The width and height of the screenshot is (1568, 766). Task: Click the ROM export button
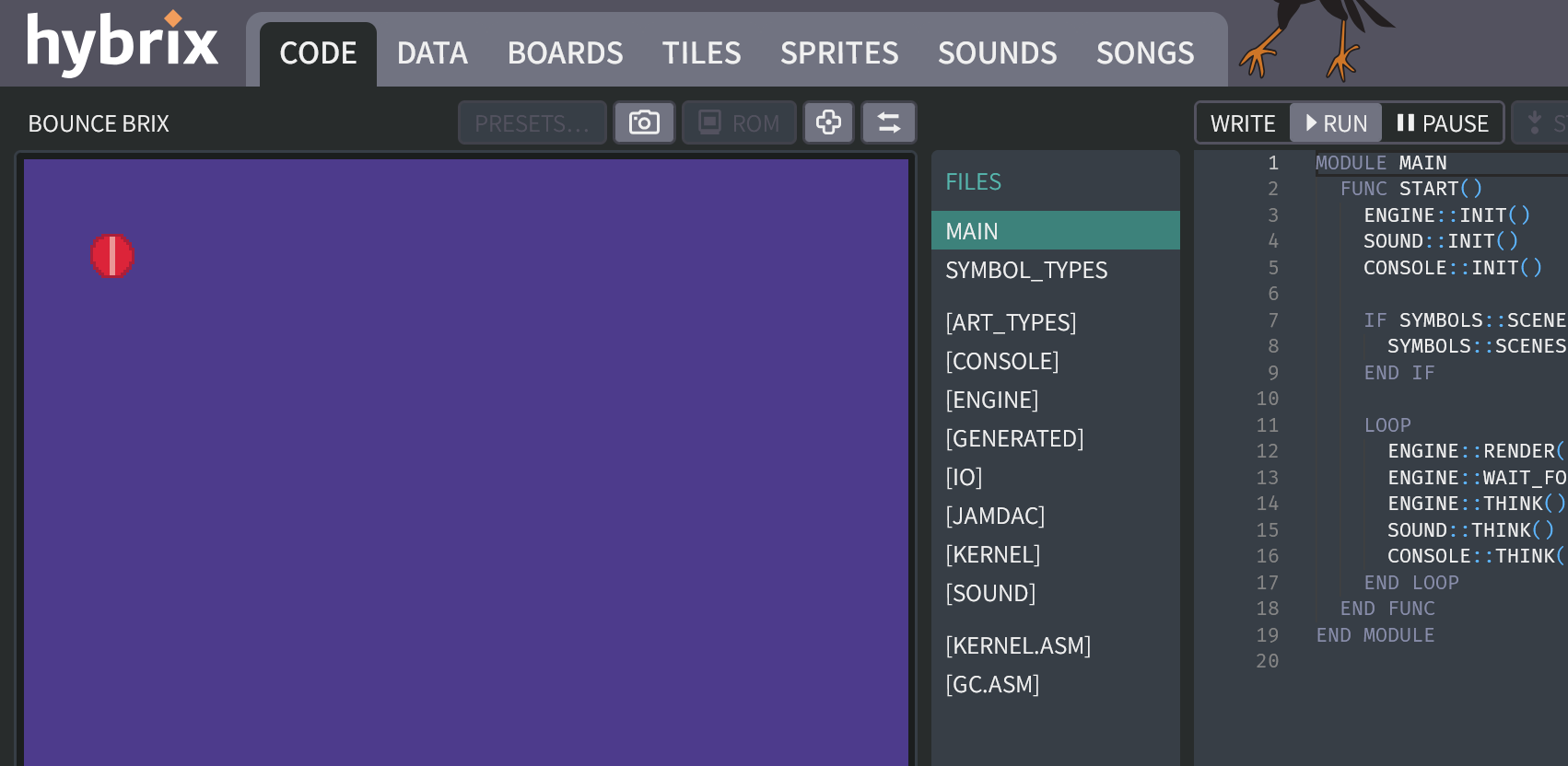739,122
